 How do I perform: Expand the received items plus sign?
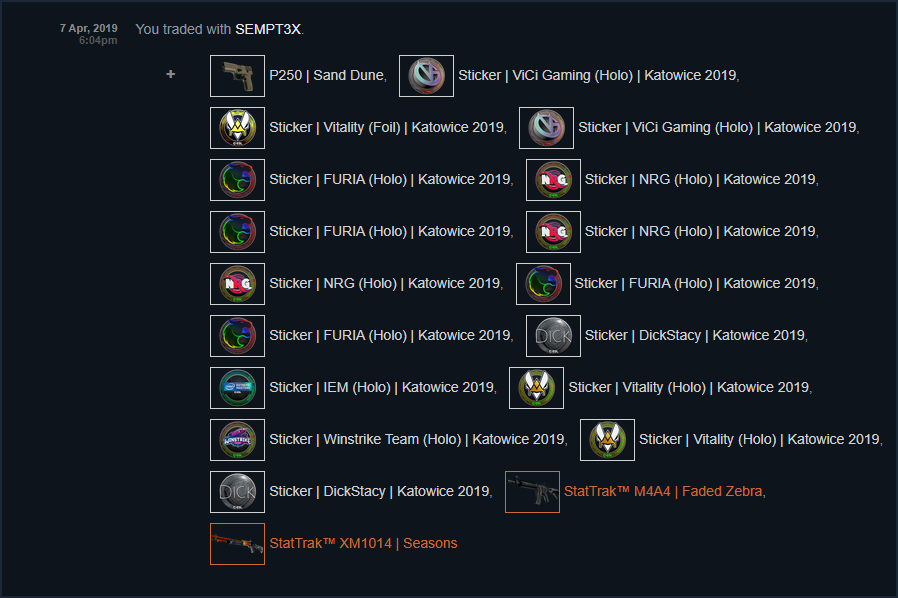coord(171,74)
